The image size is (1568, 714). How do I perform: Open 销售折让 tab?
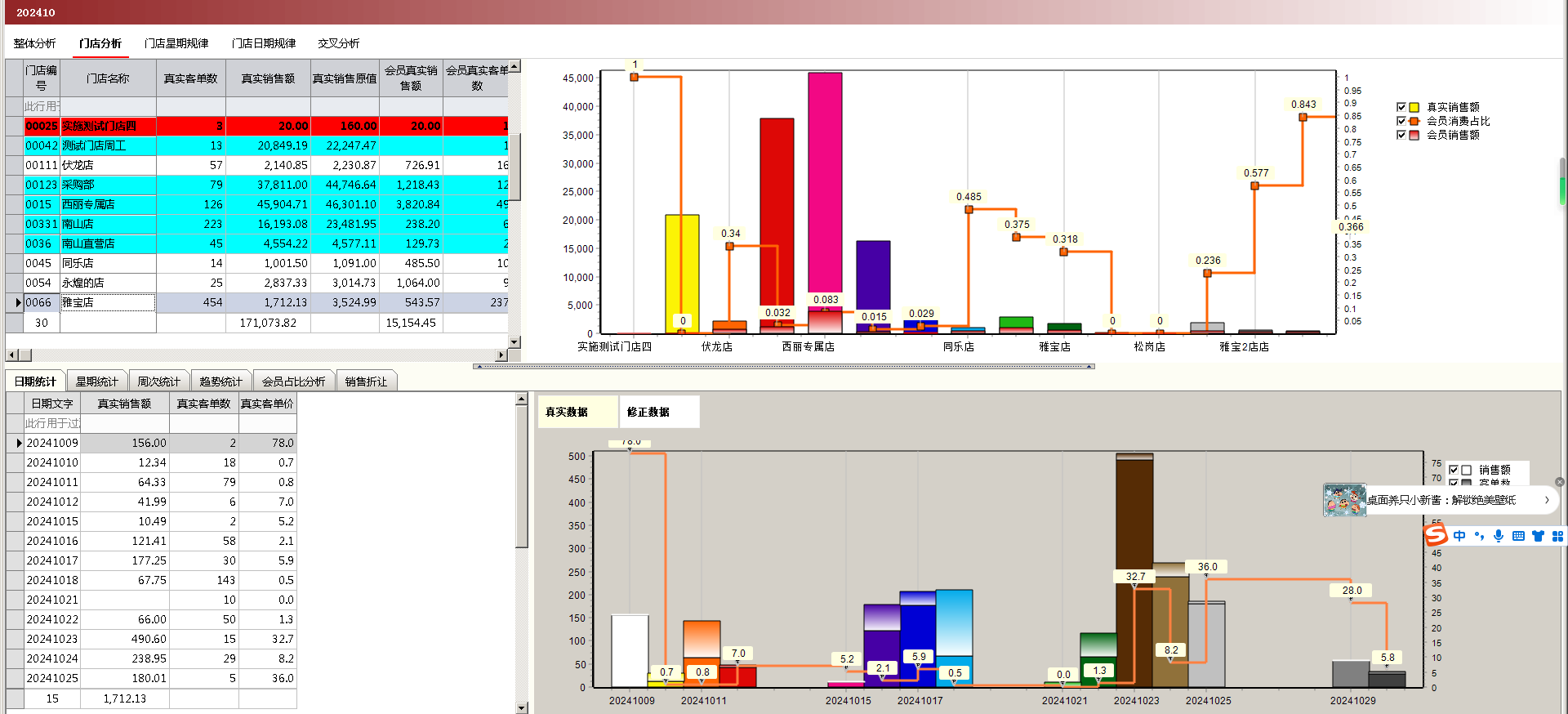(366, 382)
